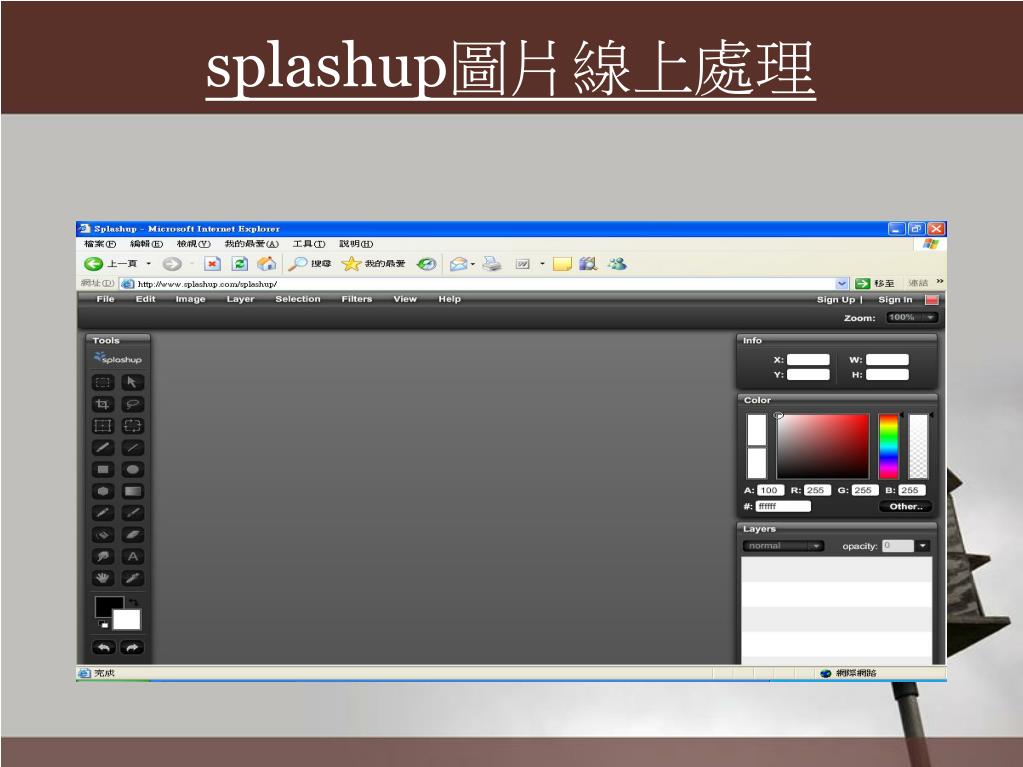
Task: Open the Back button history dropdown arrow
Action: coord(149,263)
